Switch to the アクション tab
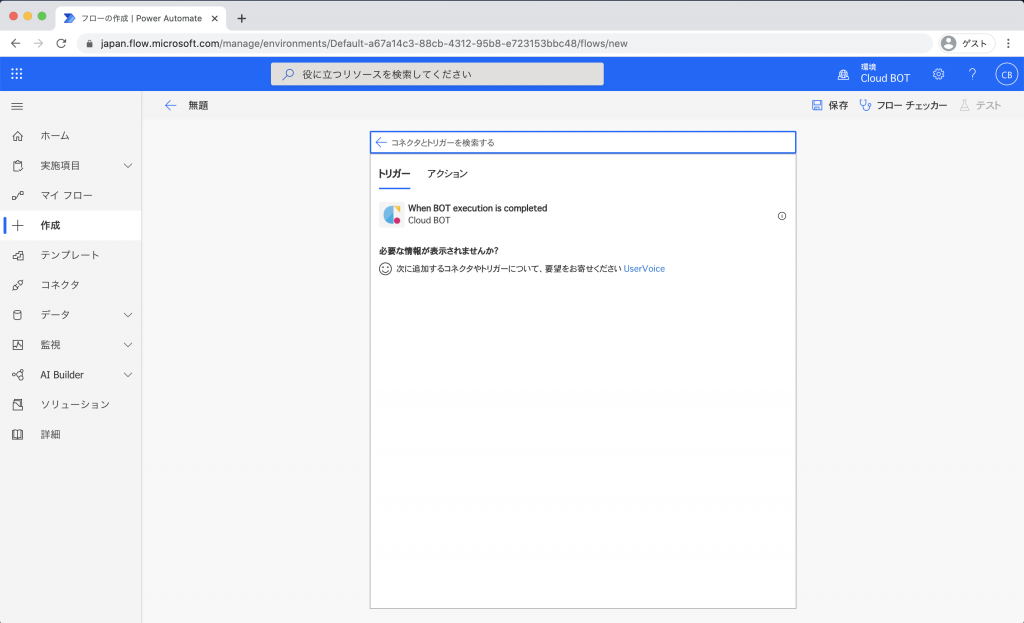Viewport: 1024px width, 623px height. (x=447, y=174)
